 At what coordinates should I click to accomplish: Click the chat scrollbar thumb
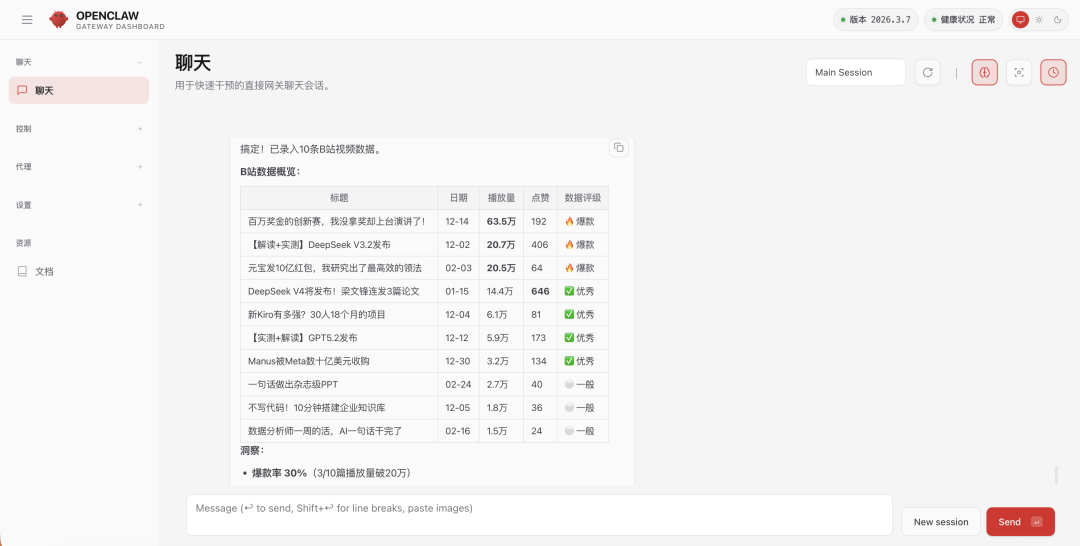[1057, 474]
